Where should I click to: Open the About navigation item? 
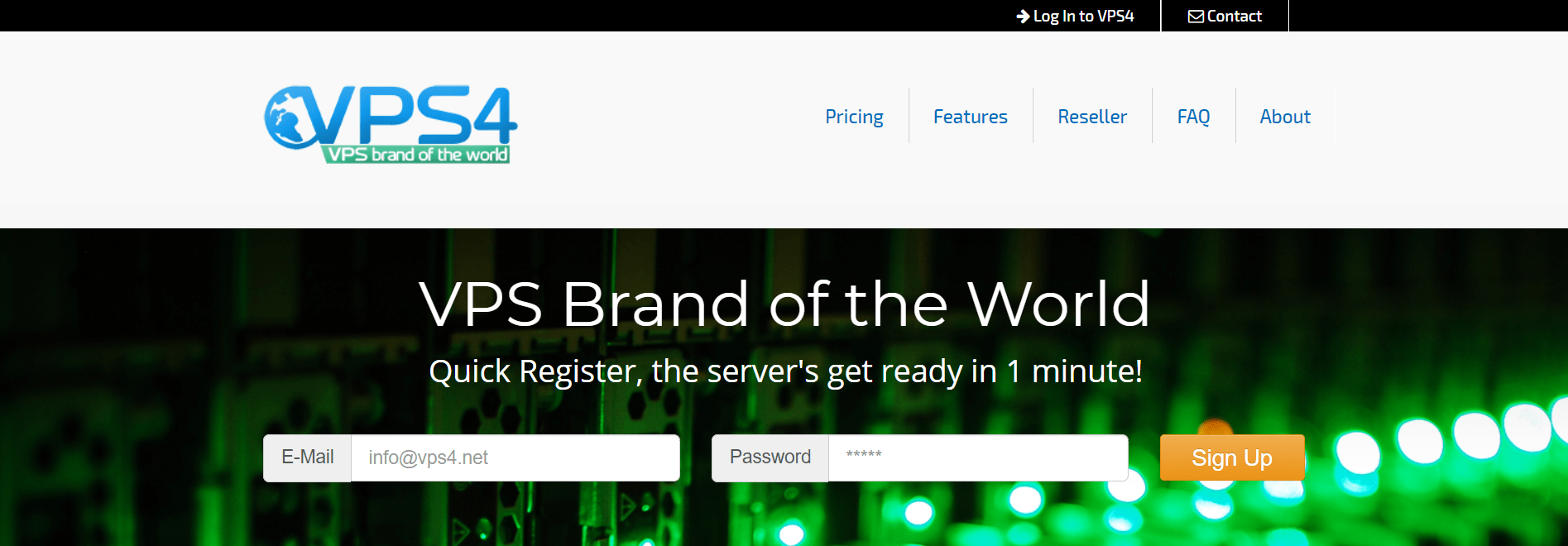click(1285, 117)
